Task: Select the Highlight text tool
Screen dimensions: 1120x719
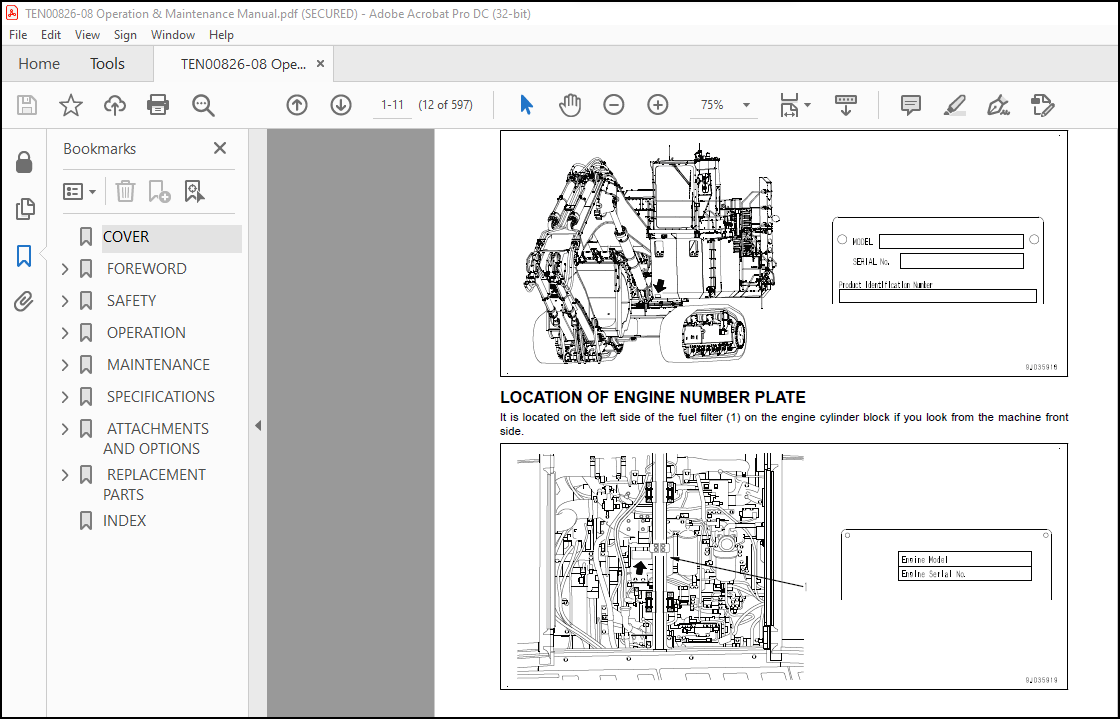Action: (x=954, y=106)
